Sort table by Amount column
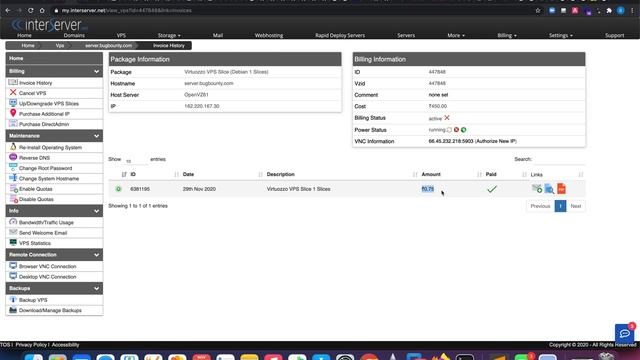The width and height of the screenshot is (640, 360). 431,174
